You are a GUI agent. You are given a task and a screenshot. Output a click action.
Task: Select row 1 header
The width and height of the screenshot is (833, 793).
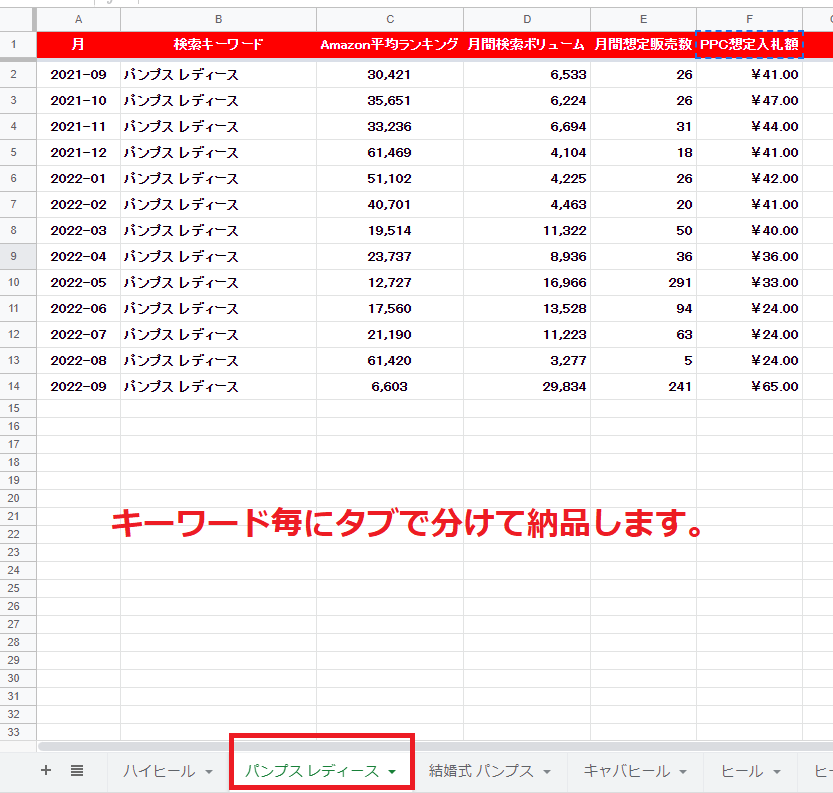pos(14,45)
